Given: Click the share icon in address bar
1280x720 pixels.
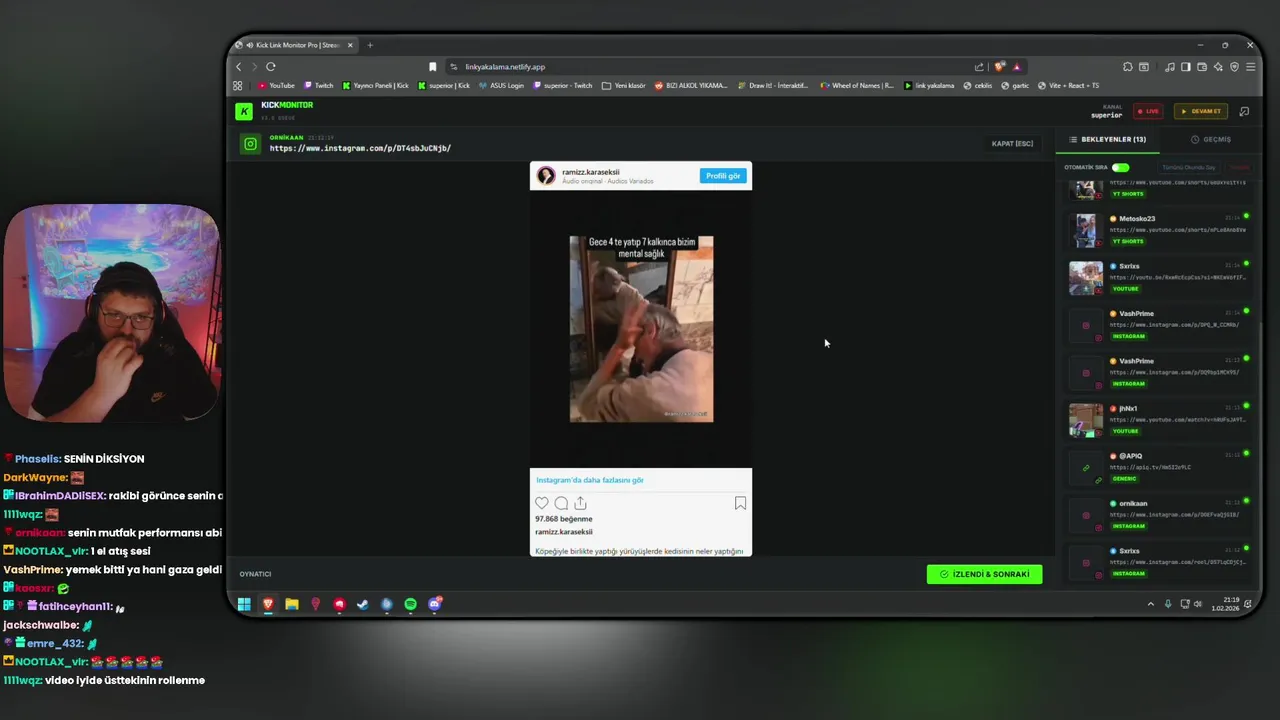Looking at the screenshot, I should click(x=979, y=67).
